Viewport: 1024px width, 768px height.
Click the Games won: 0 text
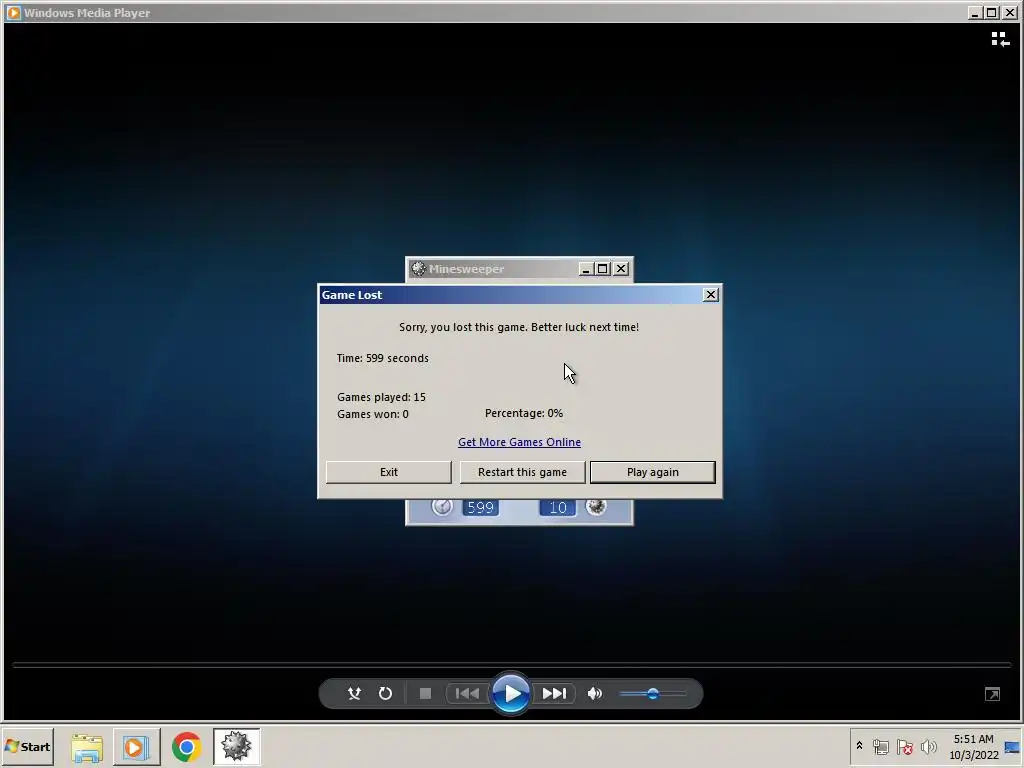[x=373, y=414]
